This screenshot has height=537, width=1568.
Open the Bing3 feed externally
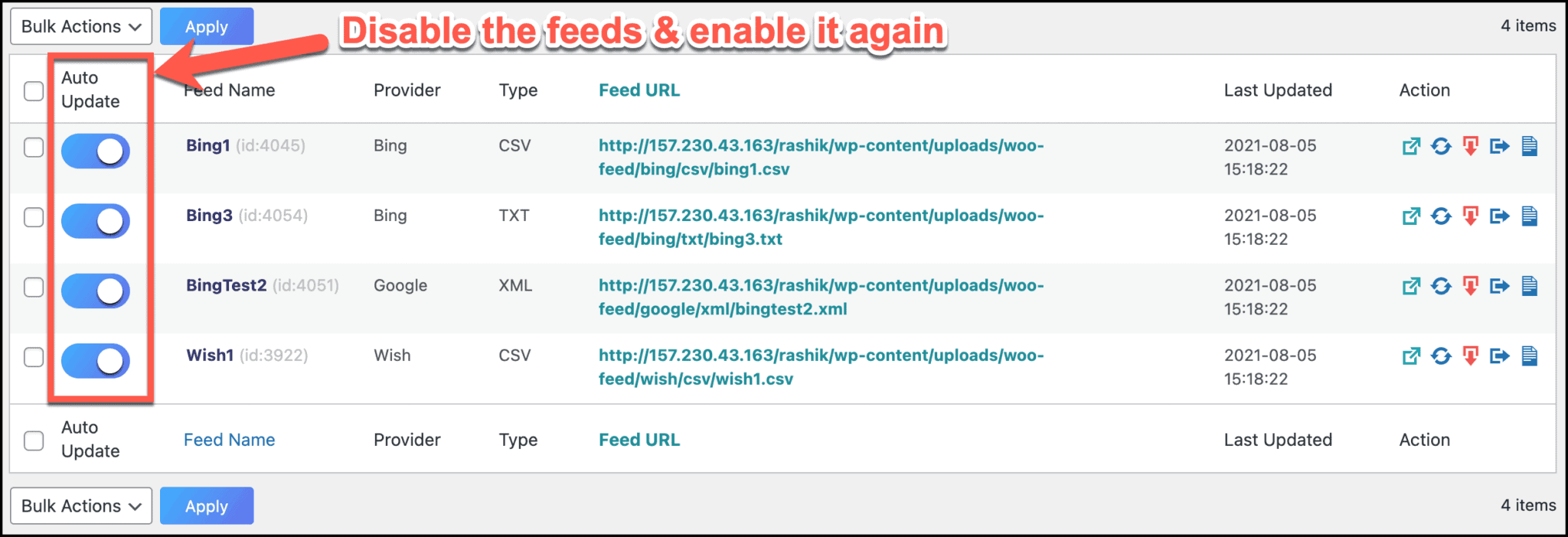[1411, 216]
